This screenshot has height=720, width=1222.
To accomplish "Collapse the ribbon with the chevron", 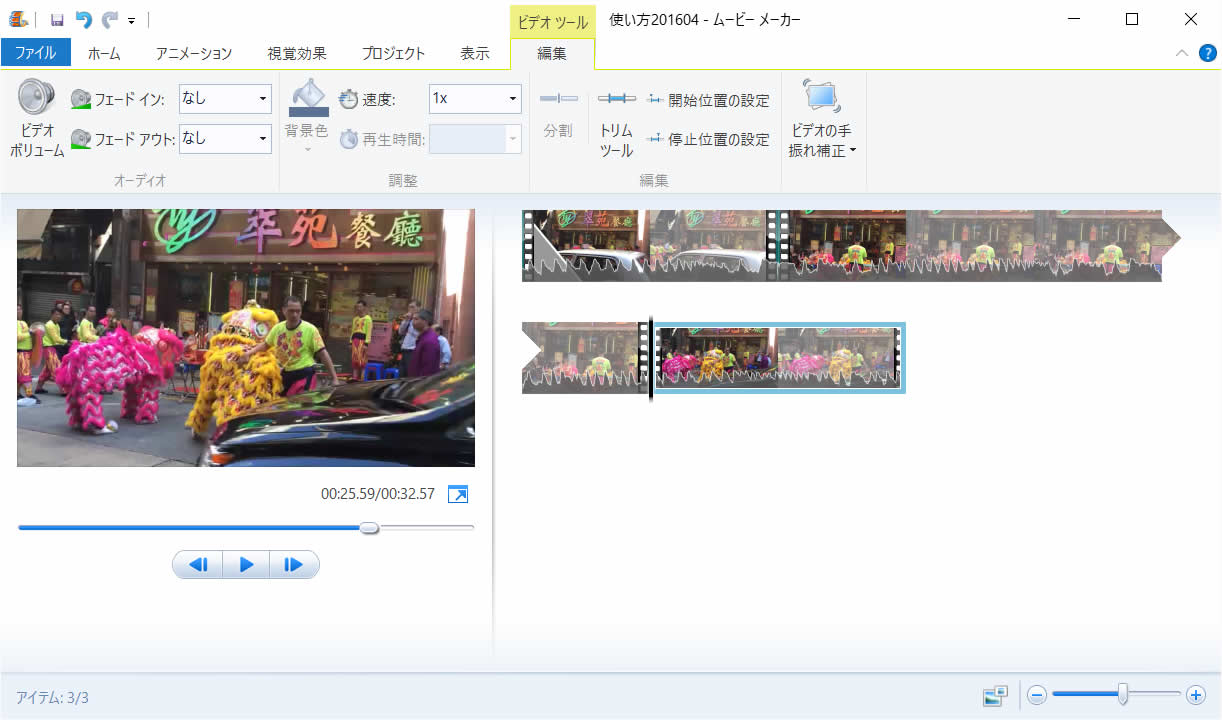I will click(x=1182, y=53).
